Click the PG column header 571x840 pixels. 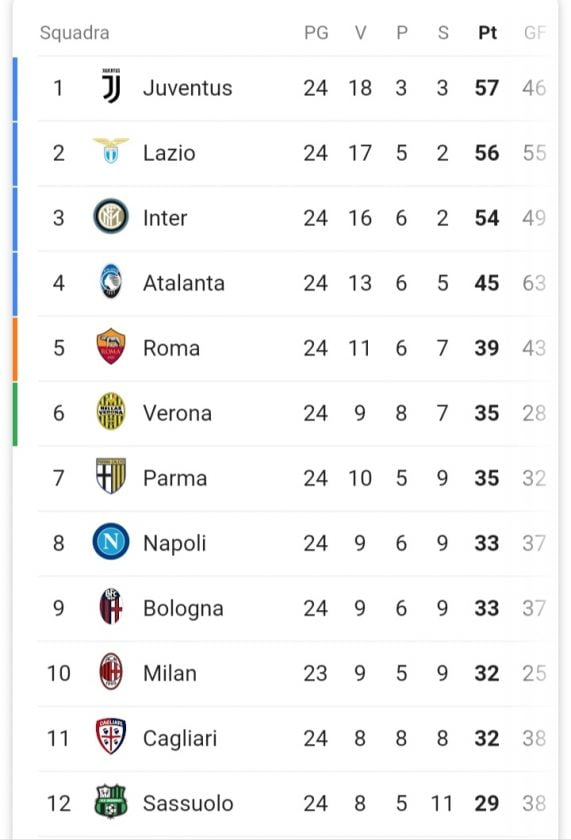pos(316,33)
